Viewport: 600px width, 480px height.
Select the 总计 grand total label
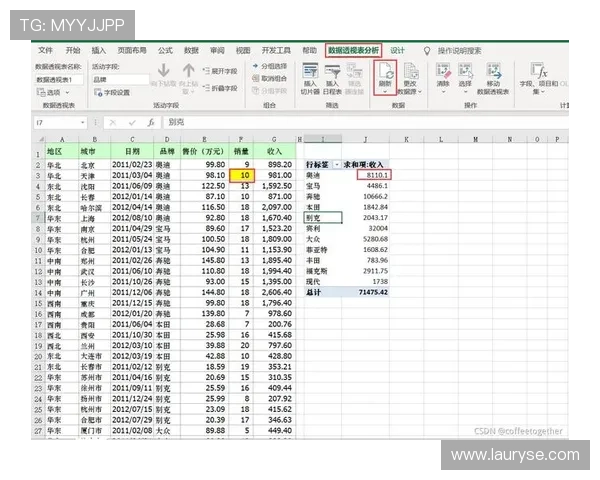click(x=323, y=292)
